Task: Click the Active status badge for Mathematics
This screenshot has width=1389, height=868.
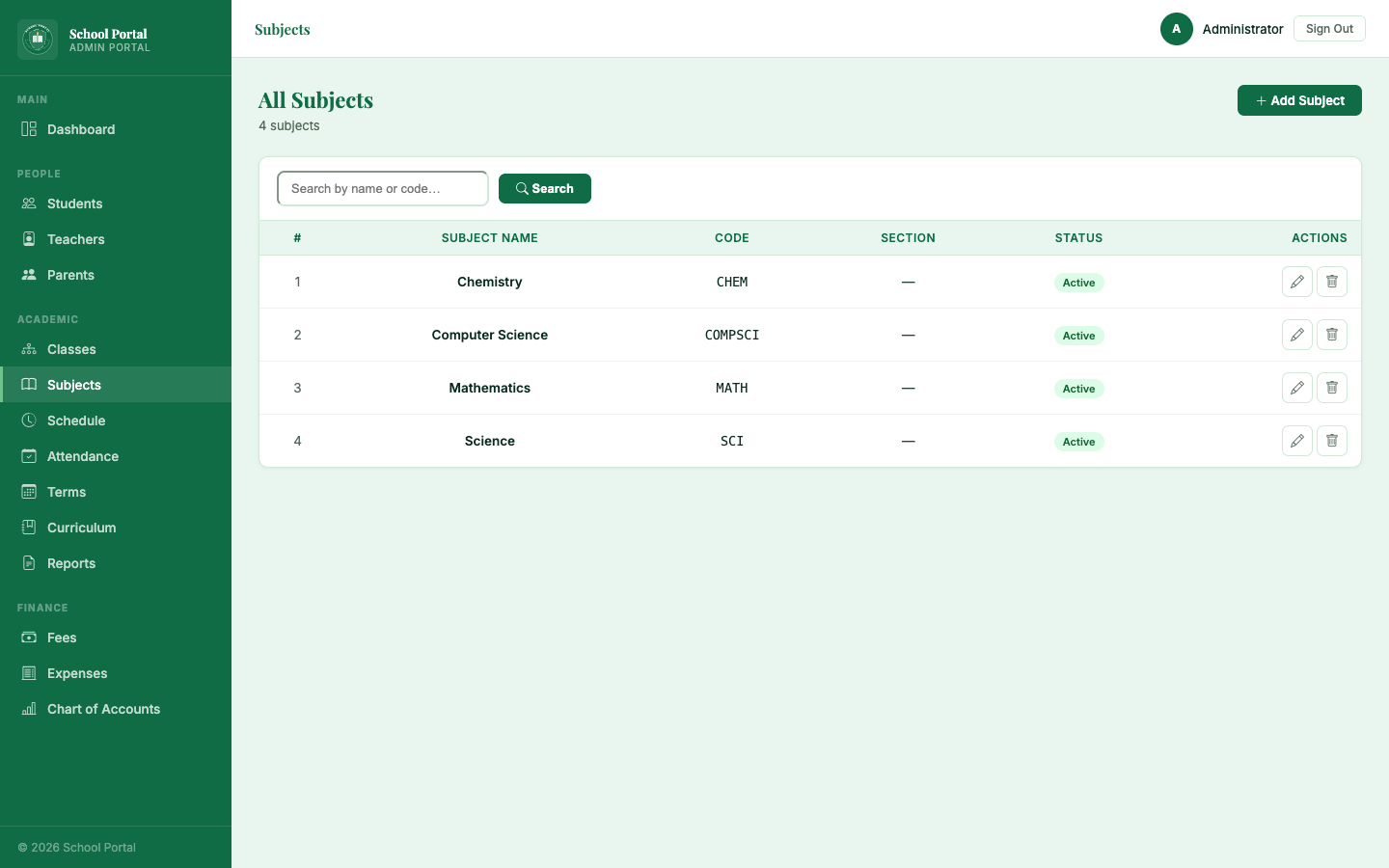Action: (x=1078, y=389)
